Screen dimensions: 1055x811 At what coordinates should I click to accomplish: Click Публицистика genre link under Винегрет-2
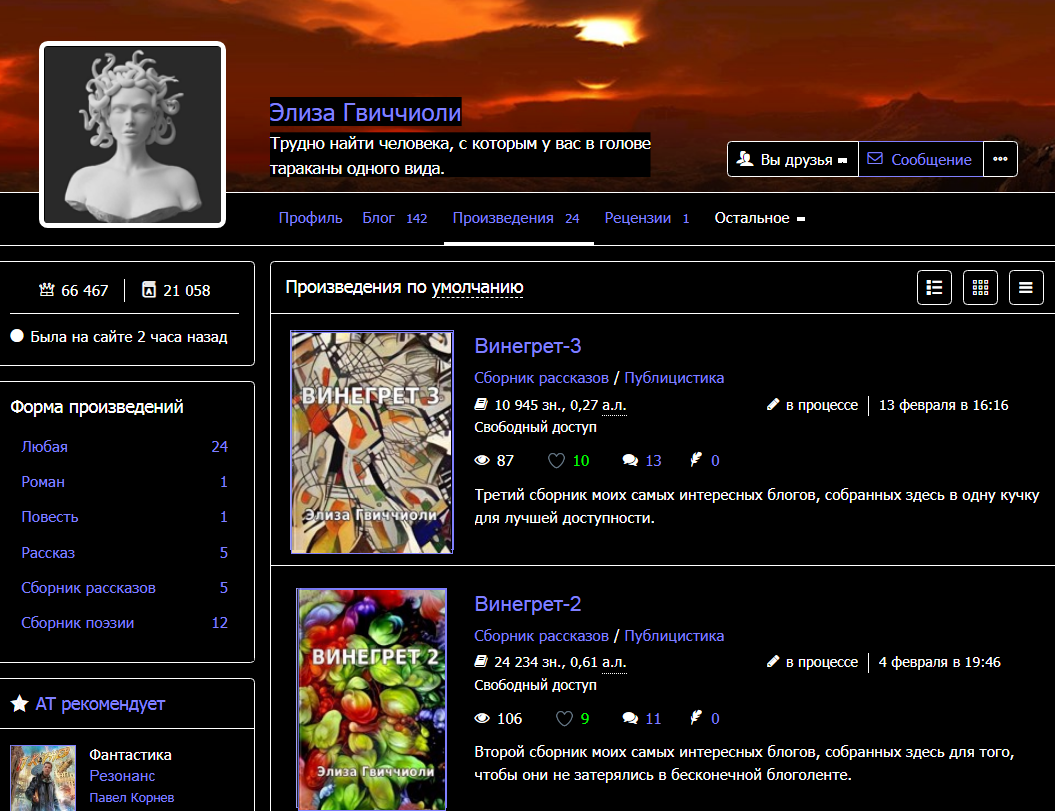[x=674, y=636]
